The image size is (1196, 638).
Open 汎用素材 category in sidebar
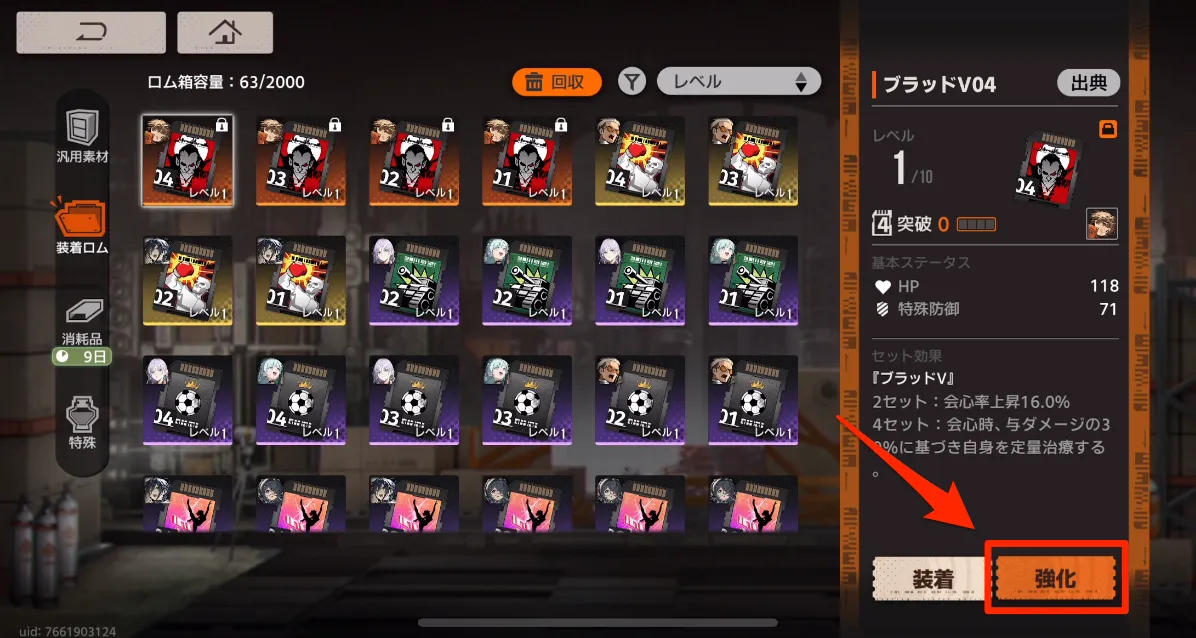[x=82, y=136]
